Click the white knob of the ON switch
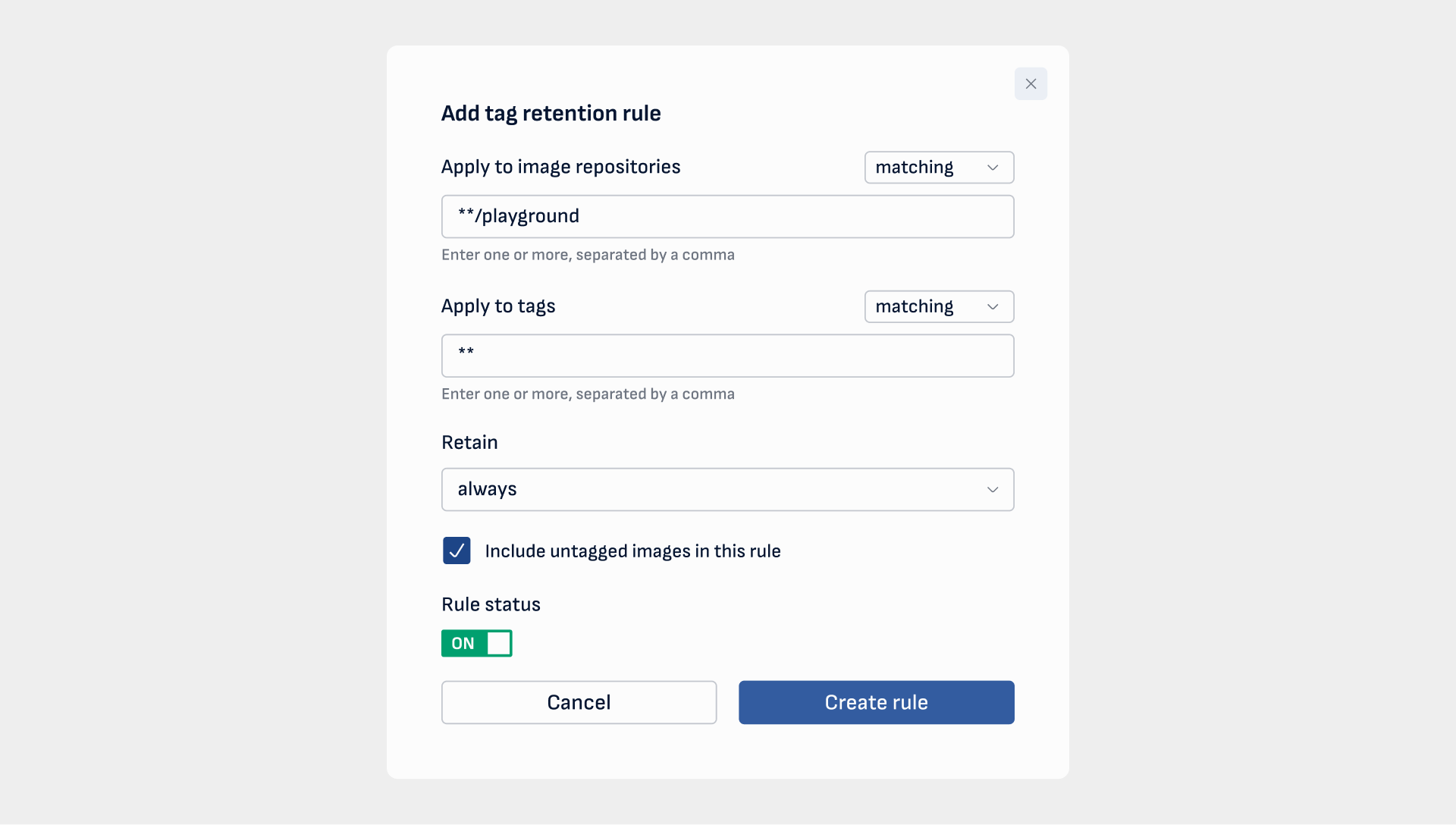This screenshot has width=1456, height=825. pos(498,643)
